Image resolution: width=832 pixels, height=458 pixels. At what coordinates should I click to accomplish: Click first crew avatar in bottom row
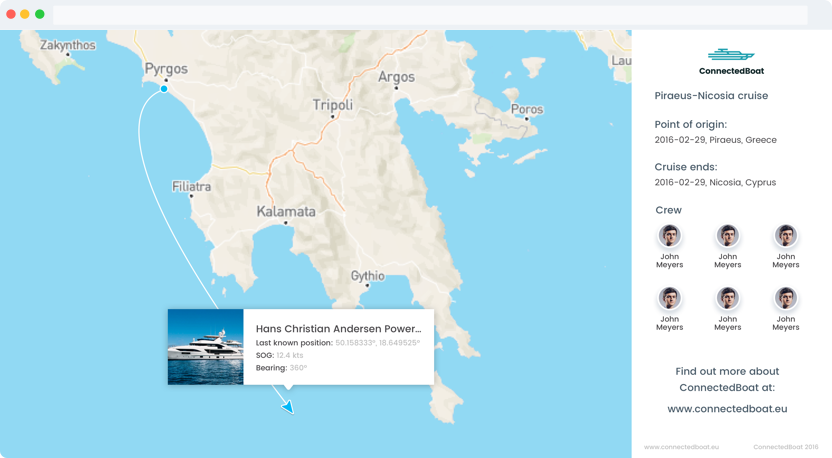[x=670, y=298]
